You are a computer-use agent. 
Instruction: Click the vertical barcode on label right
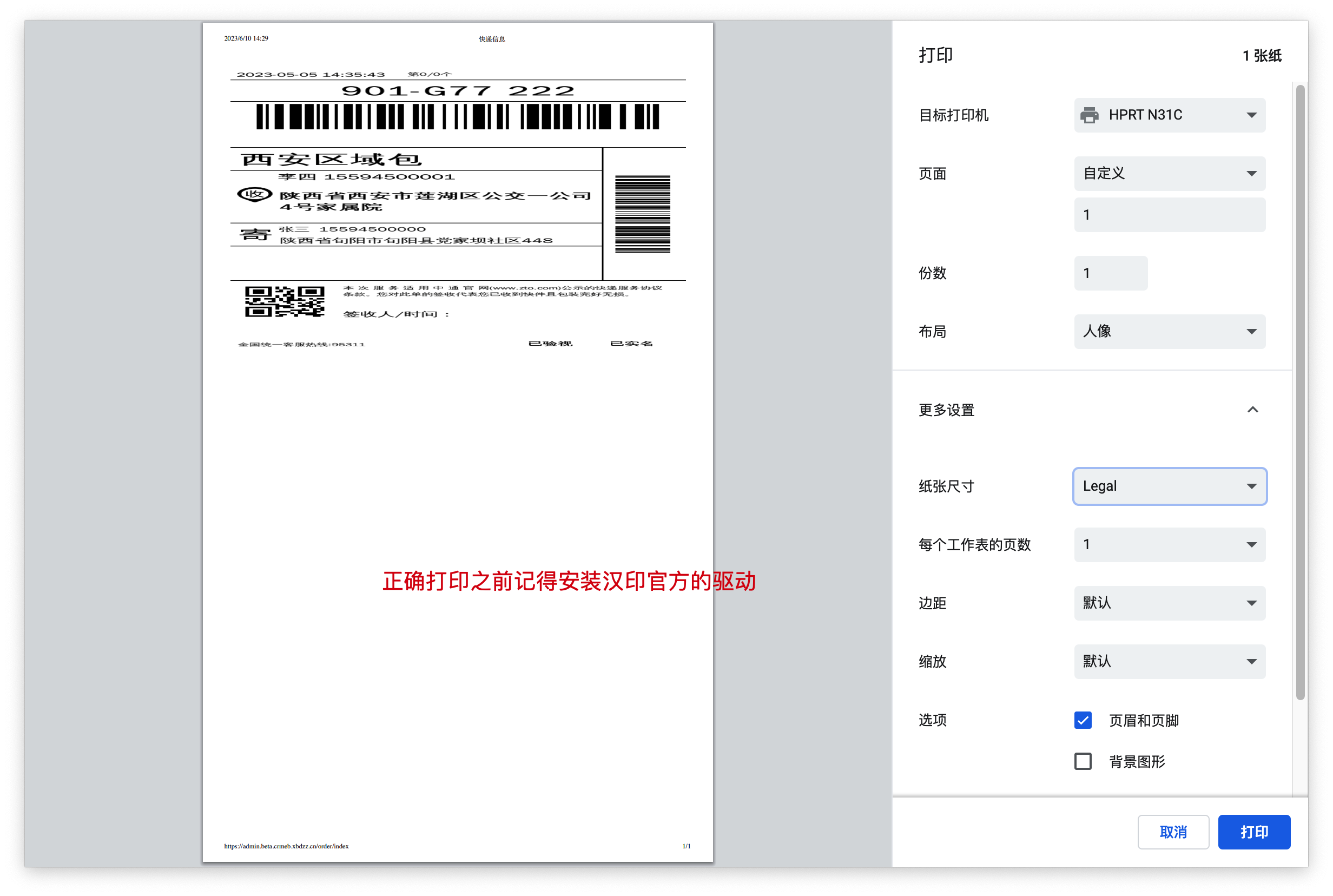(x=642, y=214)
